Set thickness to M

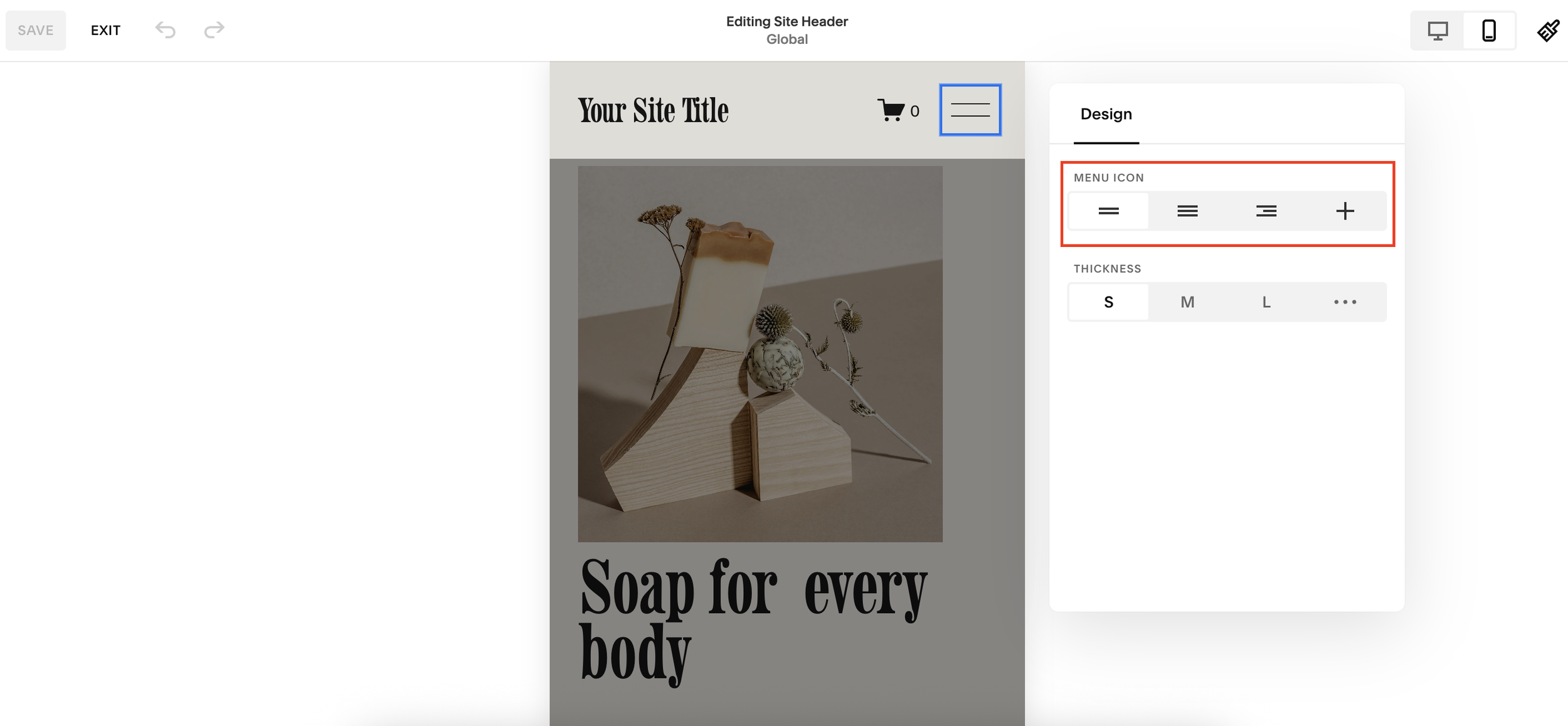1187,302
